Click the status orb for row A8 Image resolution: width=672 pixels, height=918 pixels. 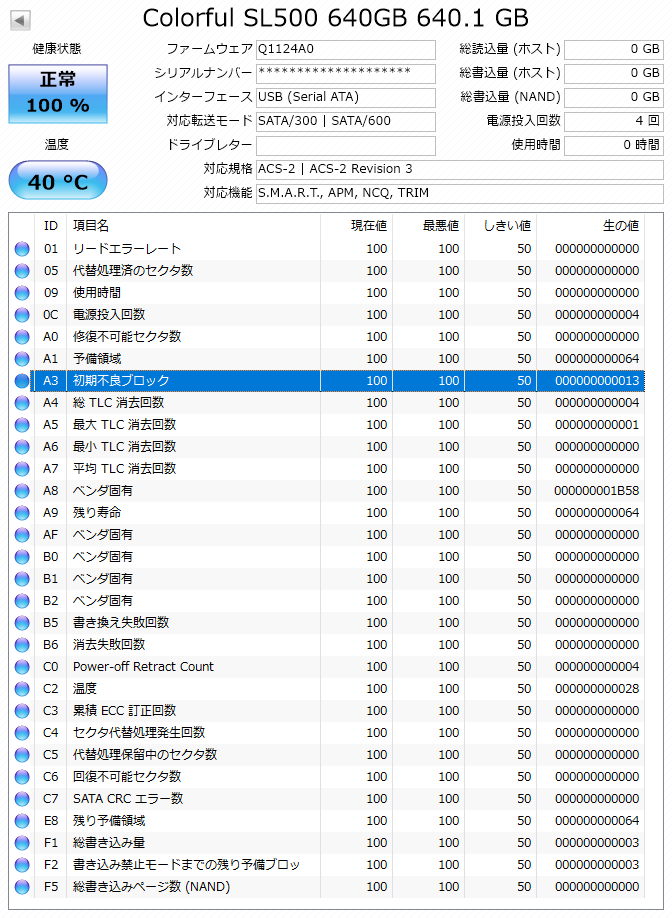tap(22, 491)
